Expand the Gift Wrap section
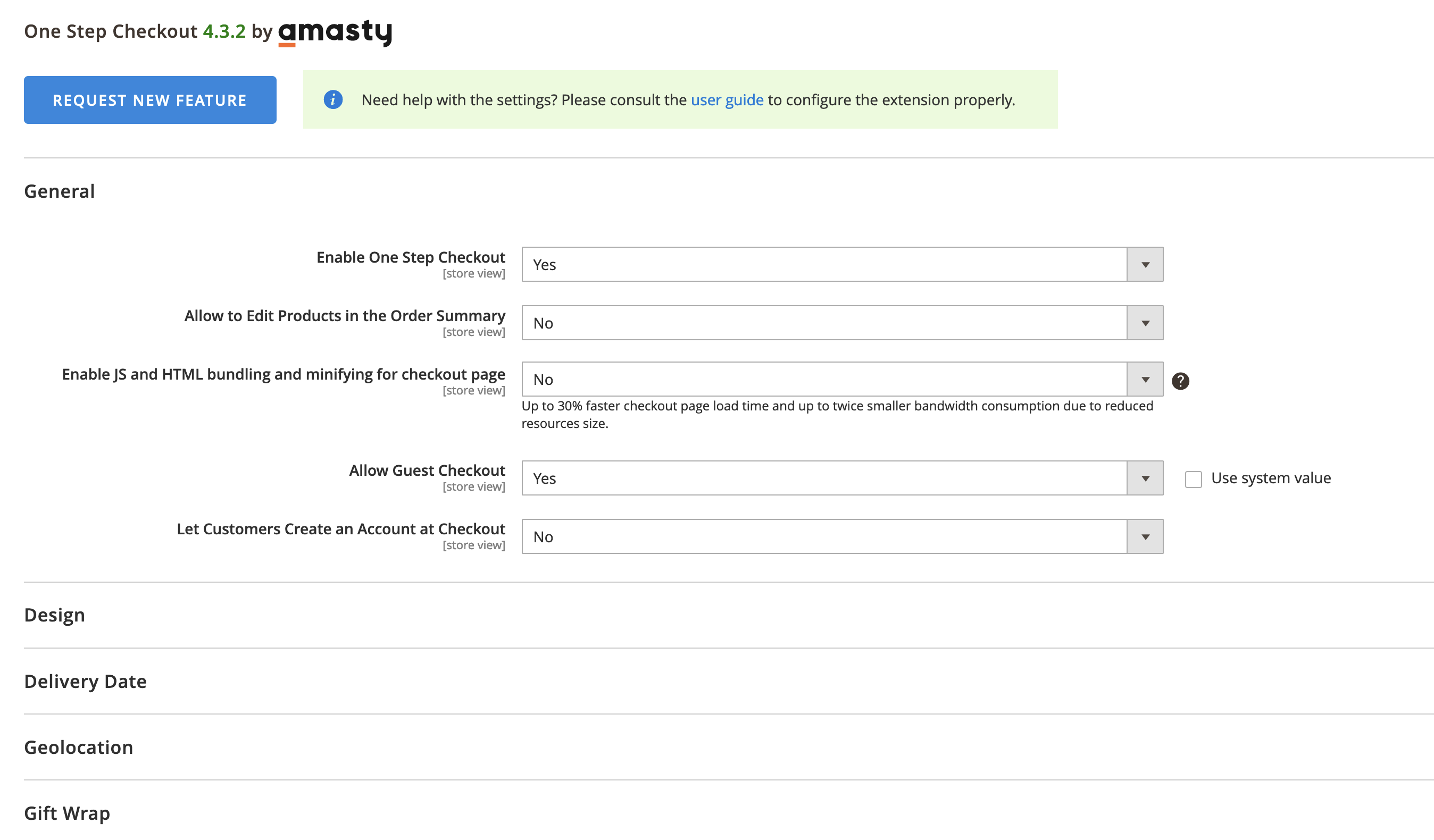 (67, 813)
